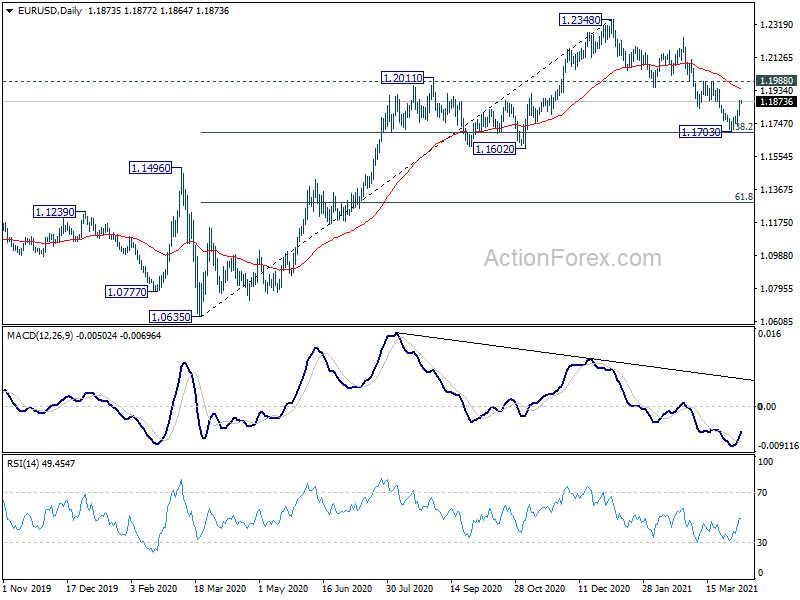
Task: Click the 28 Jan 2021 date label
Action: pyautogui.click(x=667, y=588)
